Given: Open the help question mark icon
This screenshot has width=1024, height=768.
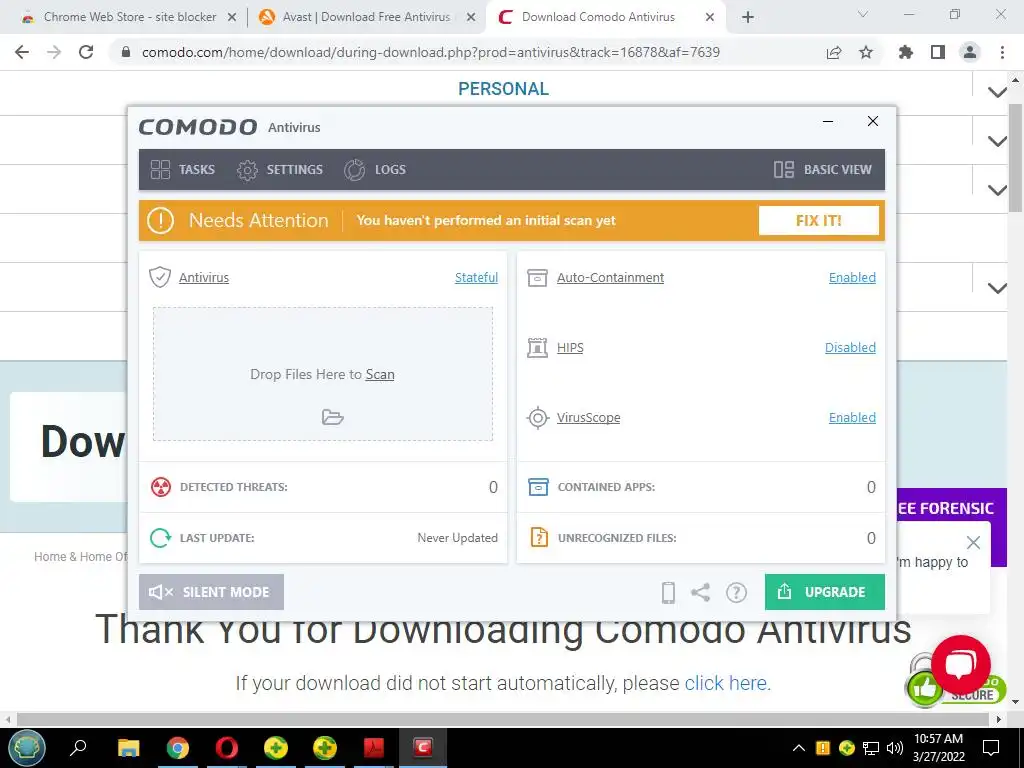Looking at the screenshot, I should [x=736, y=592].
